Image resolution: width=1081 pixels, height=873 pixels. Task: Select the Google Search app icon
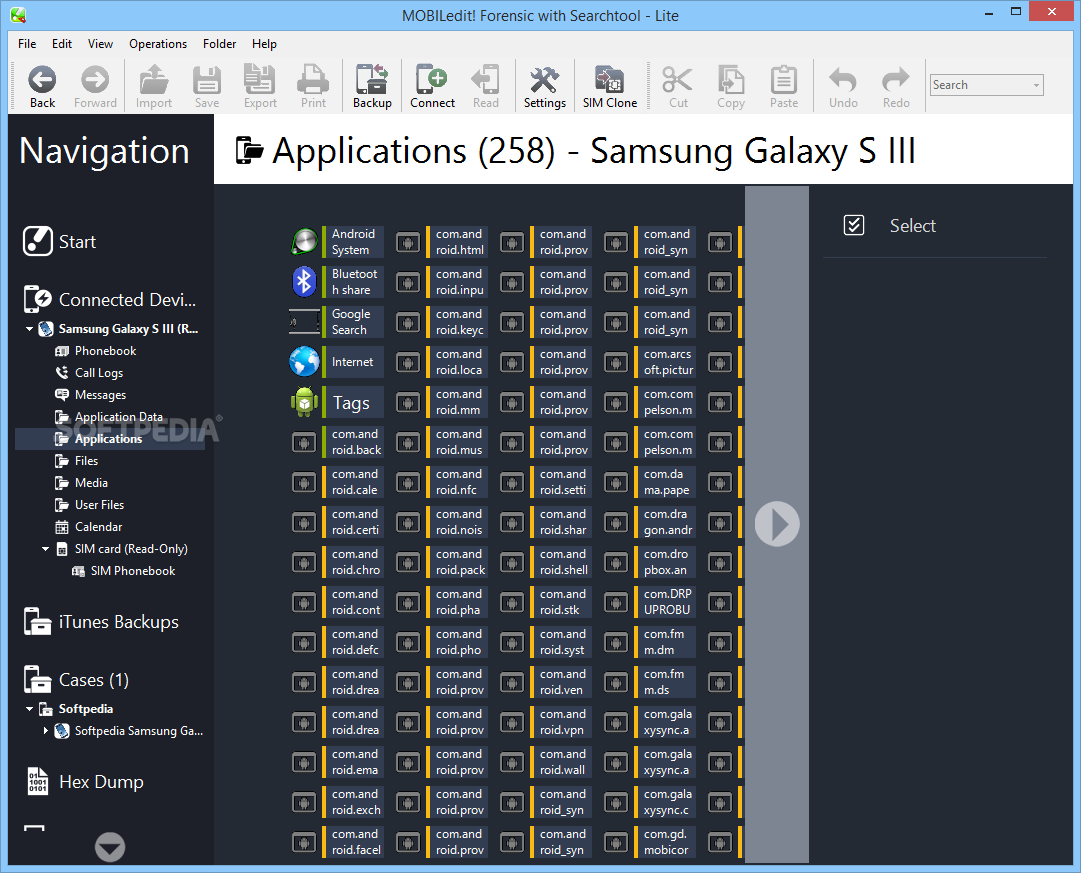(x=304, y=321)
